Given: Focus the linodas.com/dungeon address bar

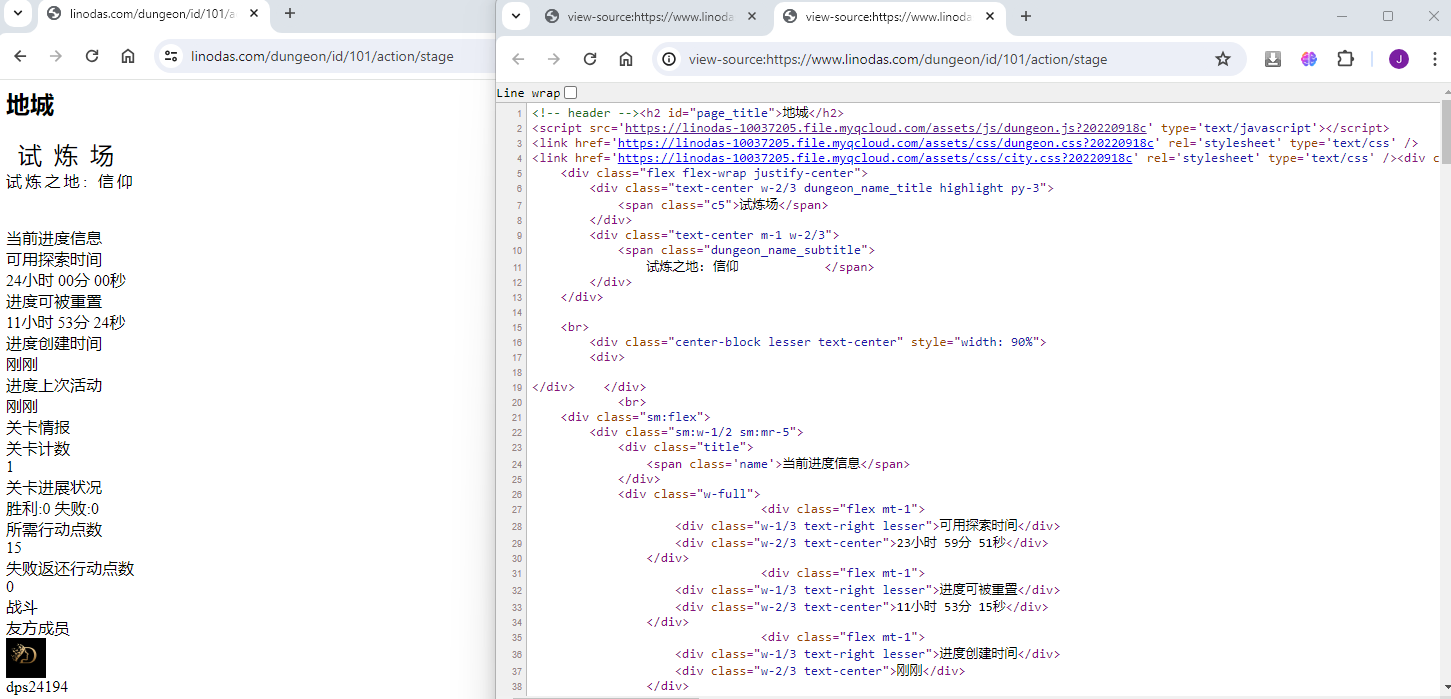Looking at the screenshot, I should pyautogui.click(x=322, y=56).
